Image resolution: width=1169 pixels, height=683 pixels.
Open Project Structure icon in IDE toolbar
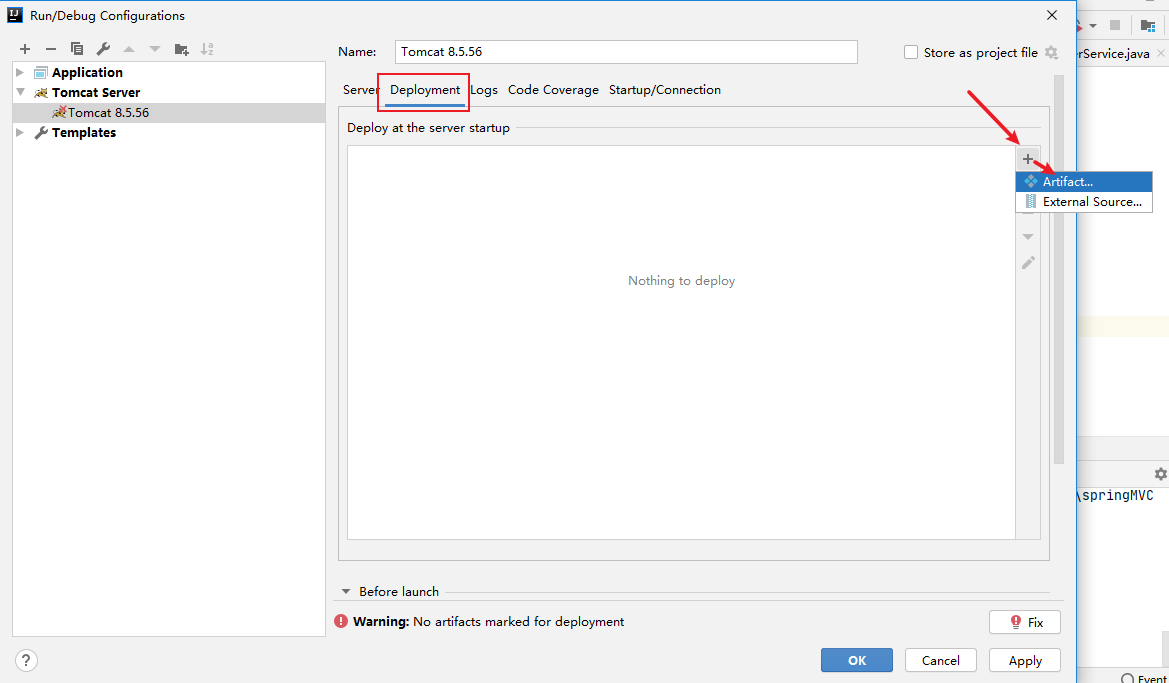[x=1148, y=25]
